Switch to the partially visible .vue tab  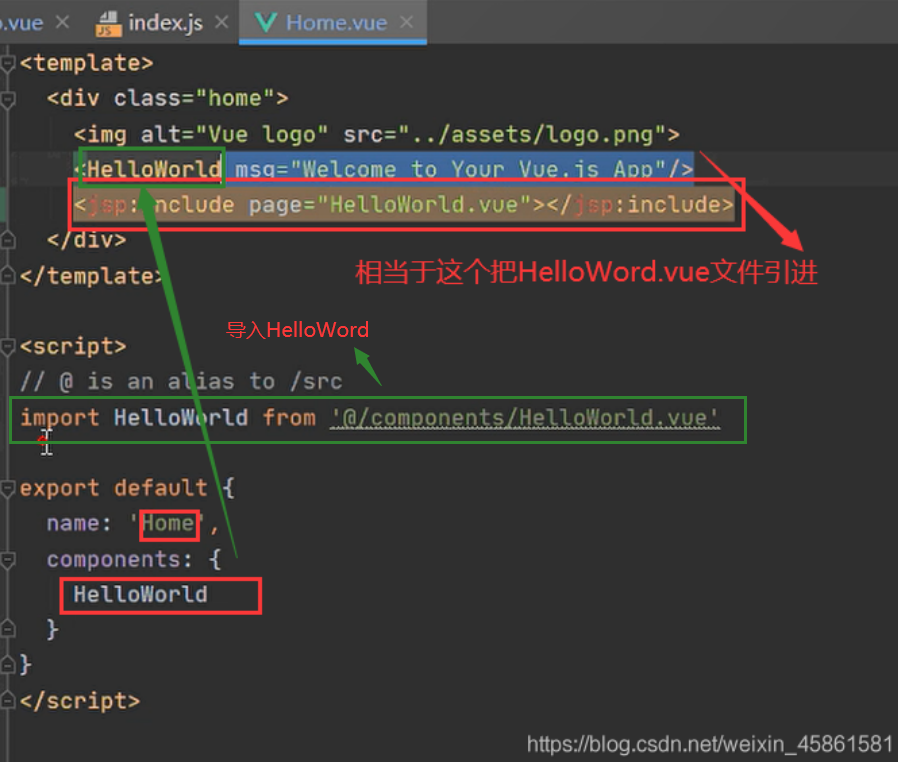21,23
